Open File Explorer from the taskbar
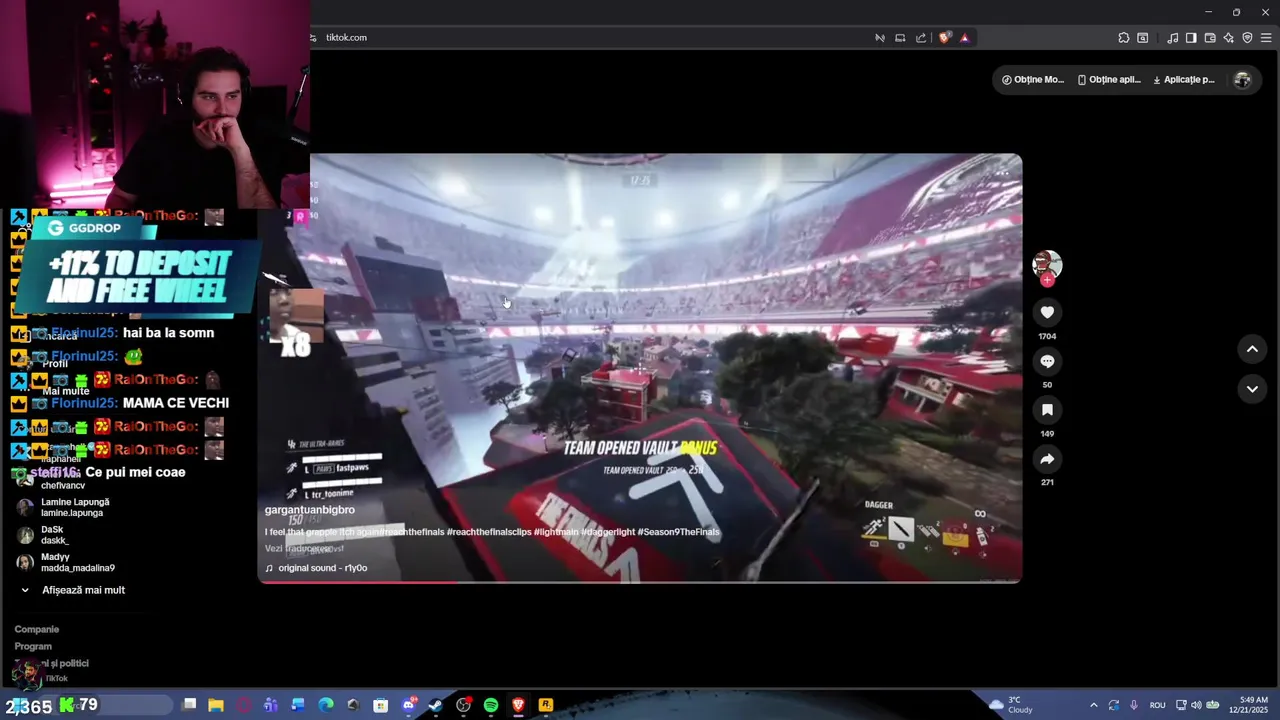This screenshot has height=720, width=1280. [x=216, y=705]
